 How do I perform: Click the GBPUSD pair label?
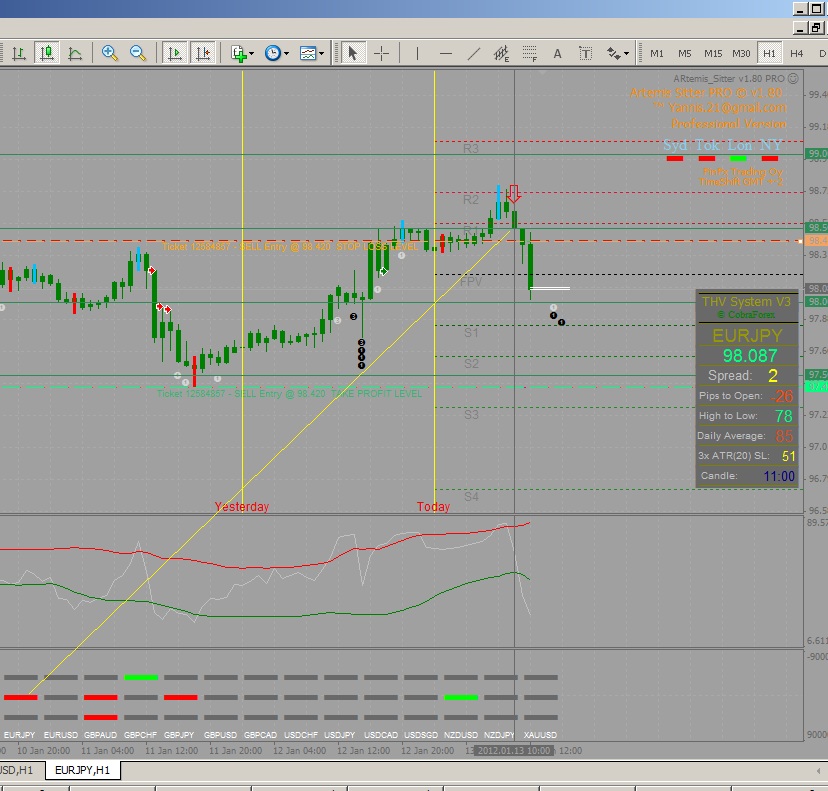click(220, 734)
